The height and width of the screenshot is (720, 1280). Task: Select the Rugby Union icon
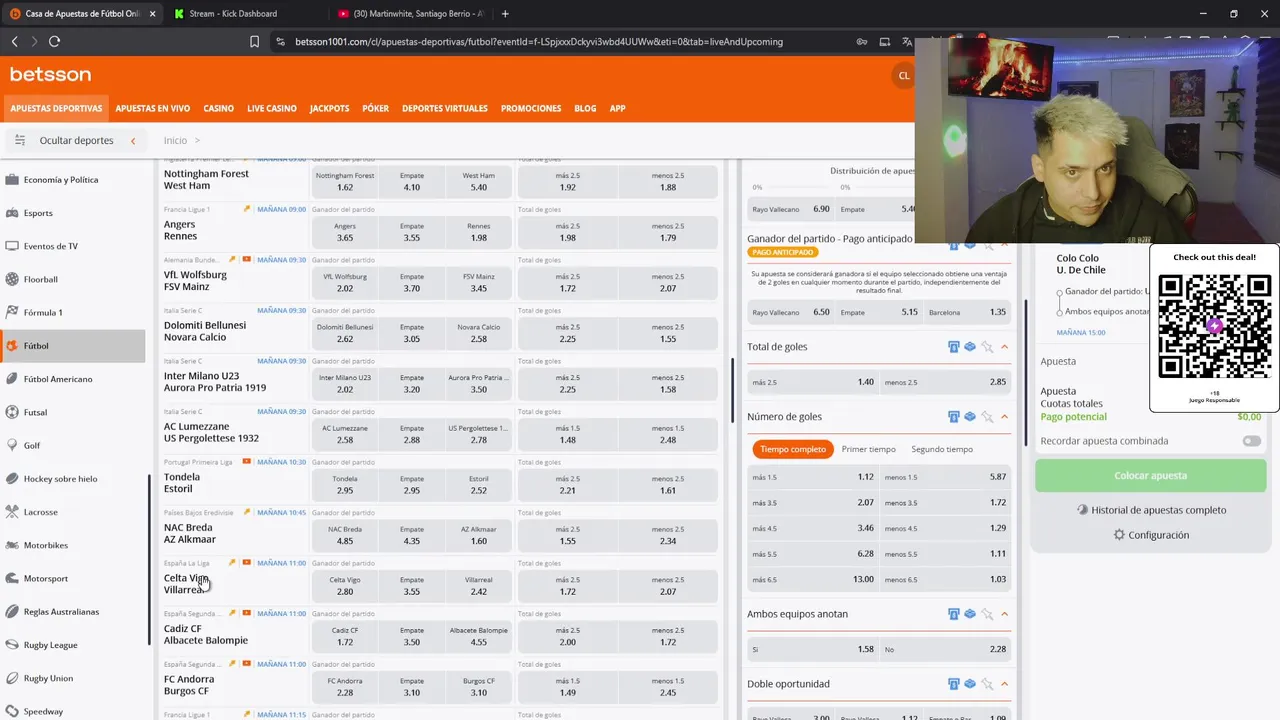(x=12, y=678)
